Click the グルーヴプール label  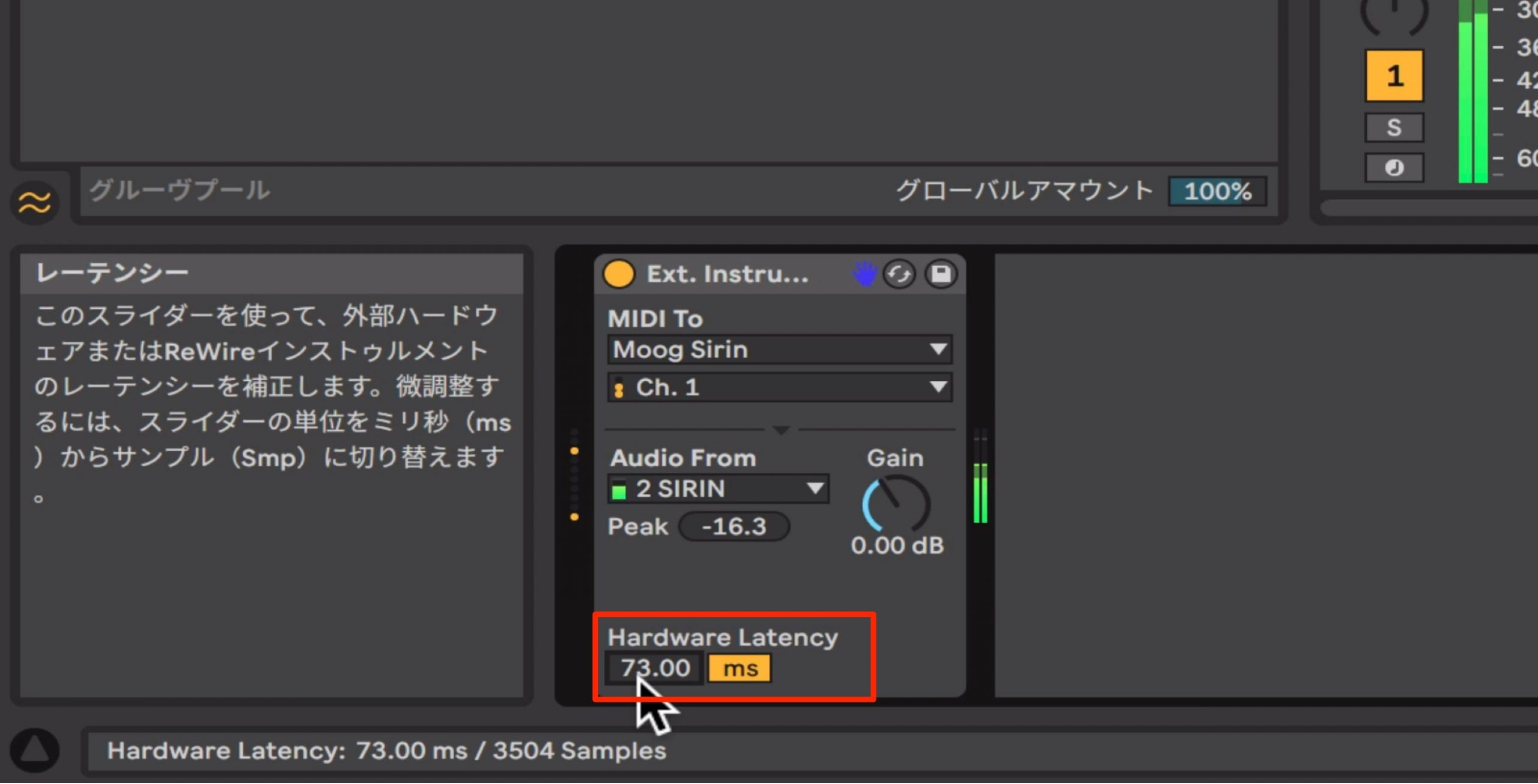click(x=180, y=190)
